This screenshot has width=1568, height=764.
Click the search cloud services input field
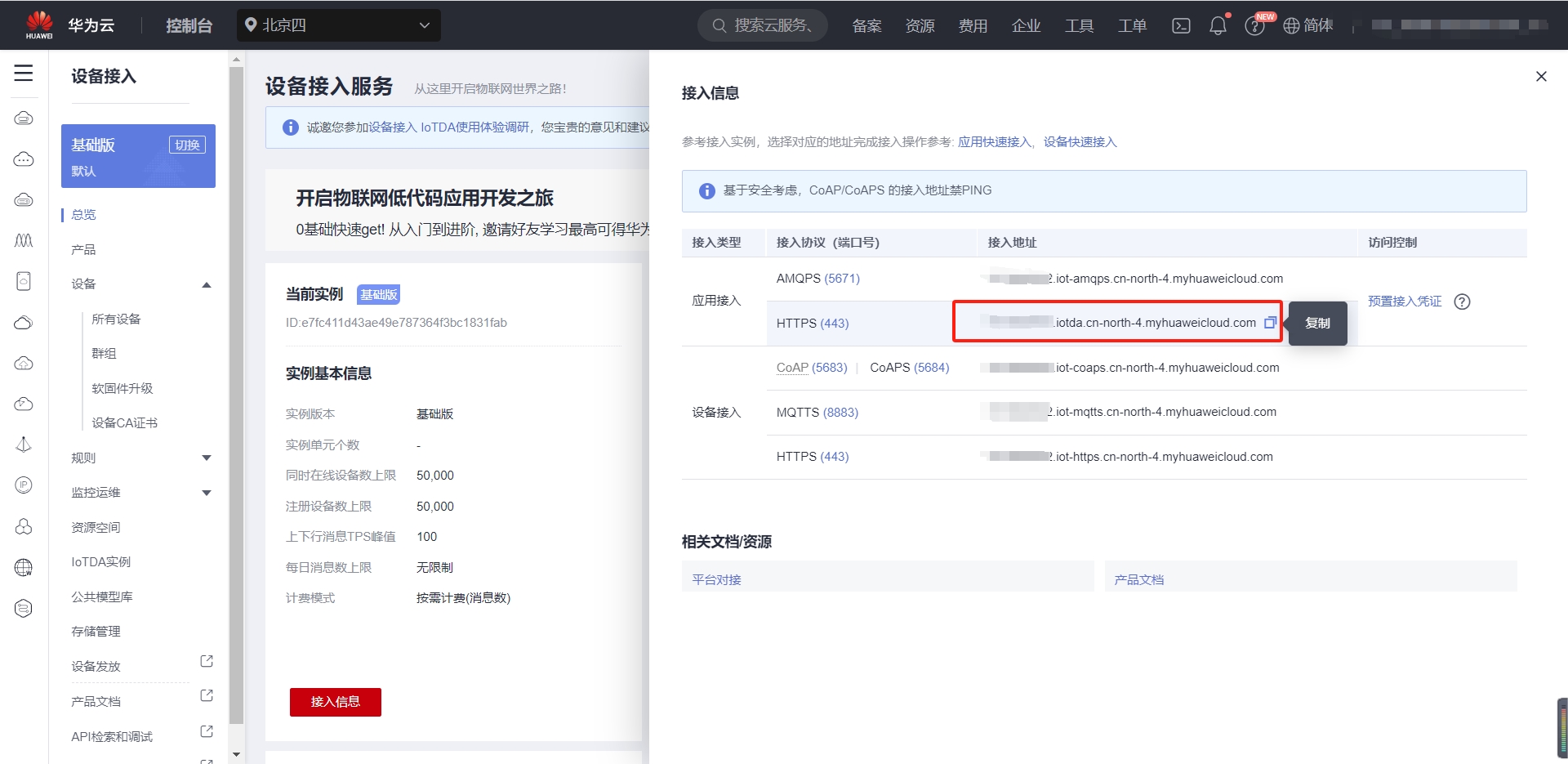click(x=763, y=25)
